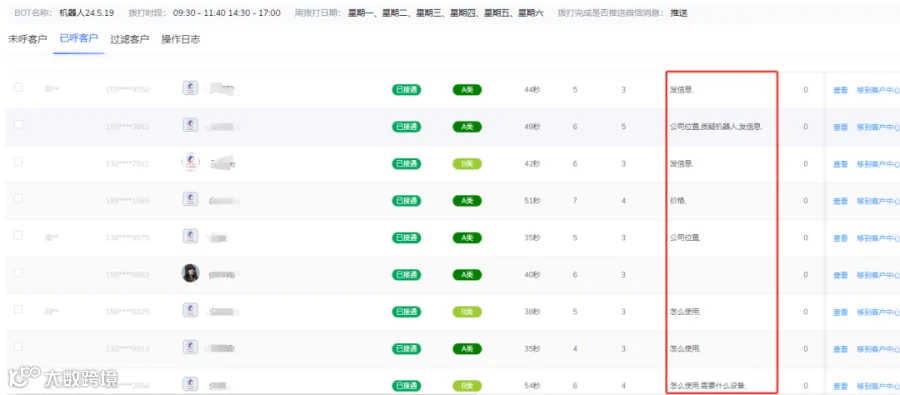This screenshot has width=900, height=395.
Task: Click the phone number 132****7511
Action: pos(127,164)
